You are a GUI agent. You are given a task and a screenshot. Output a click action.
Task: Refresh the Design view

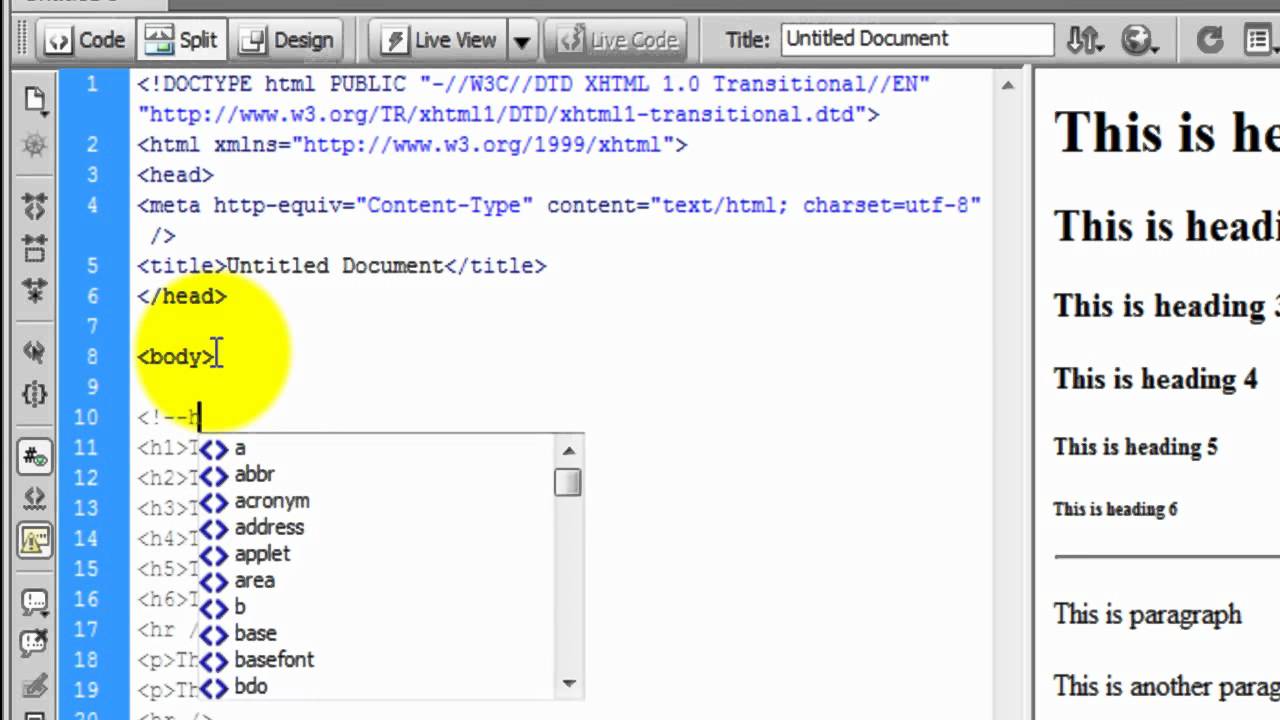[1209, 40]
